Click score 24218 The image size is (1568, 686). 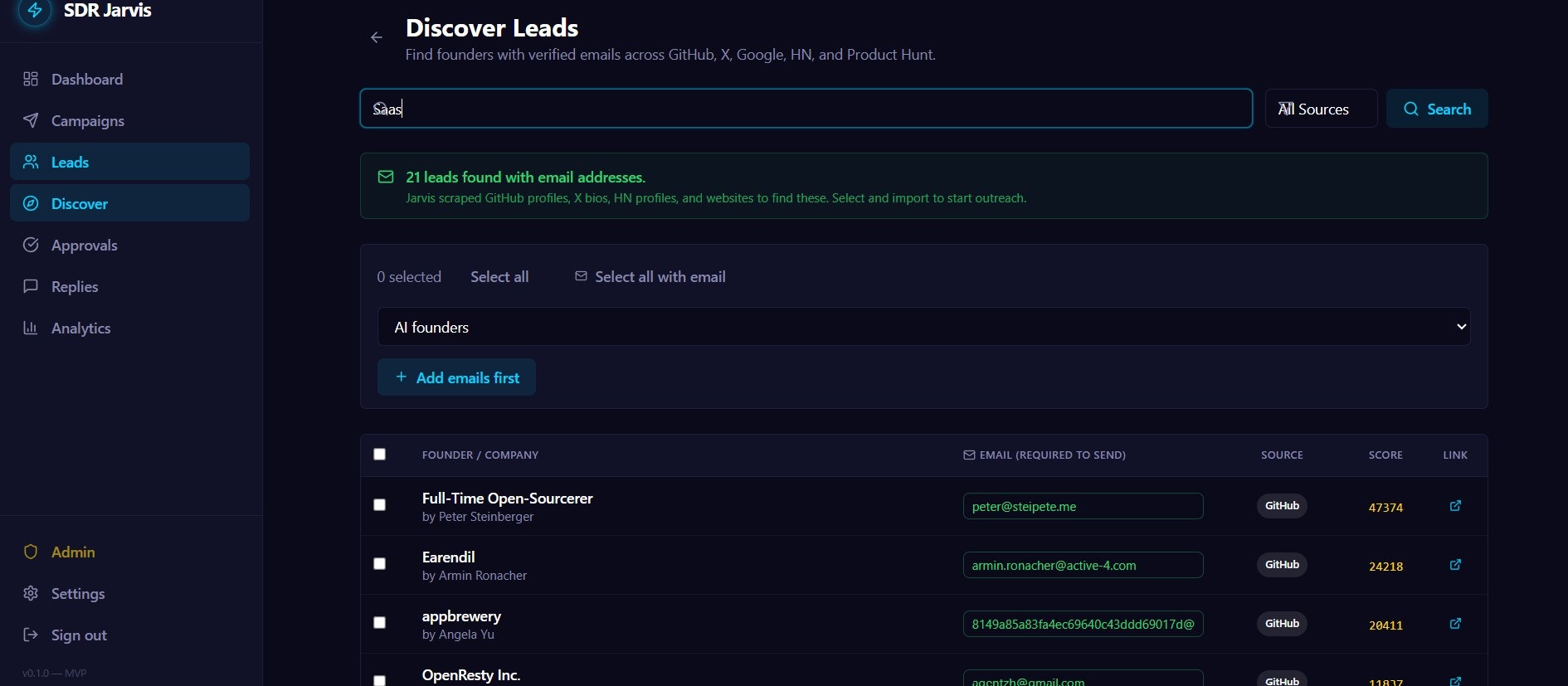point(1385,567)
